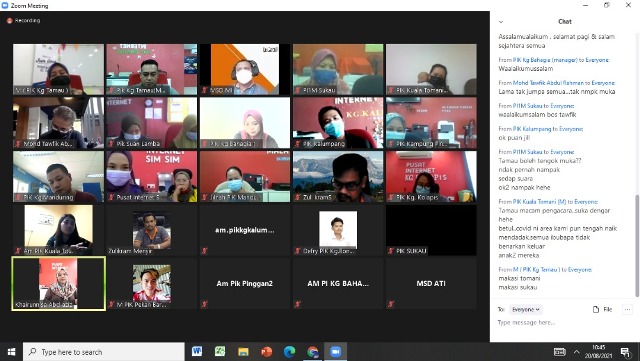Open the Everyone recipient dropdown
Screen dimensions: 640x361
(x=526, y=310)
